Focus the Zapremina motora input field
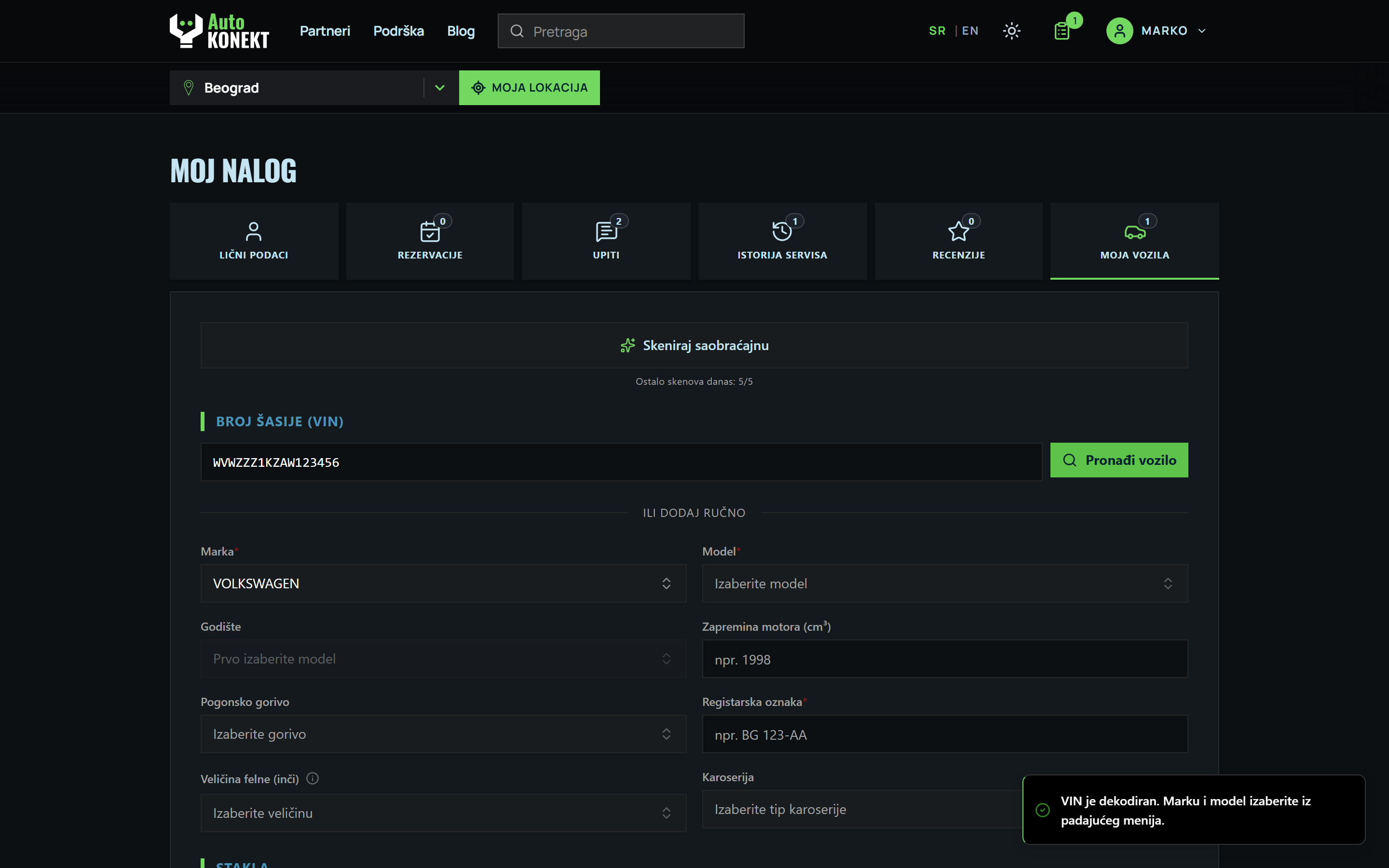 pyautogui.click(x=945, y=658)
